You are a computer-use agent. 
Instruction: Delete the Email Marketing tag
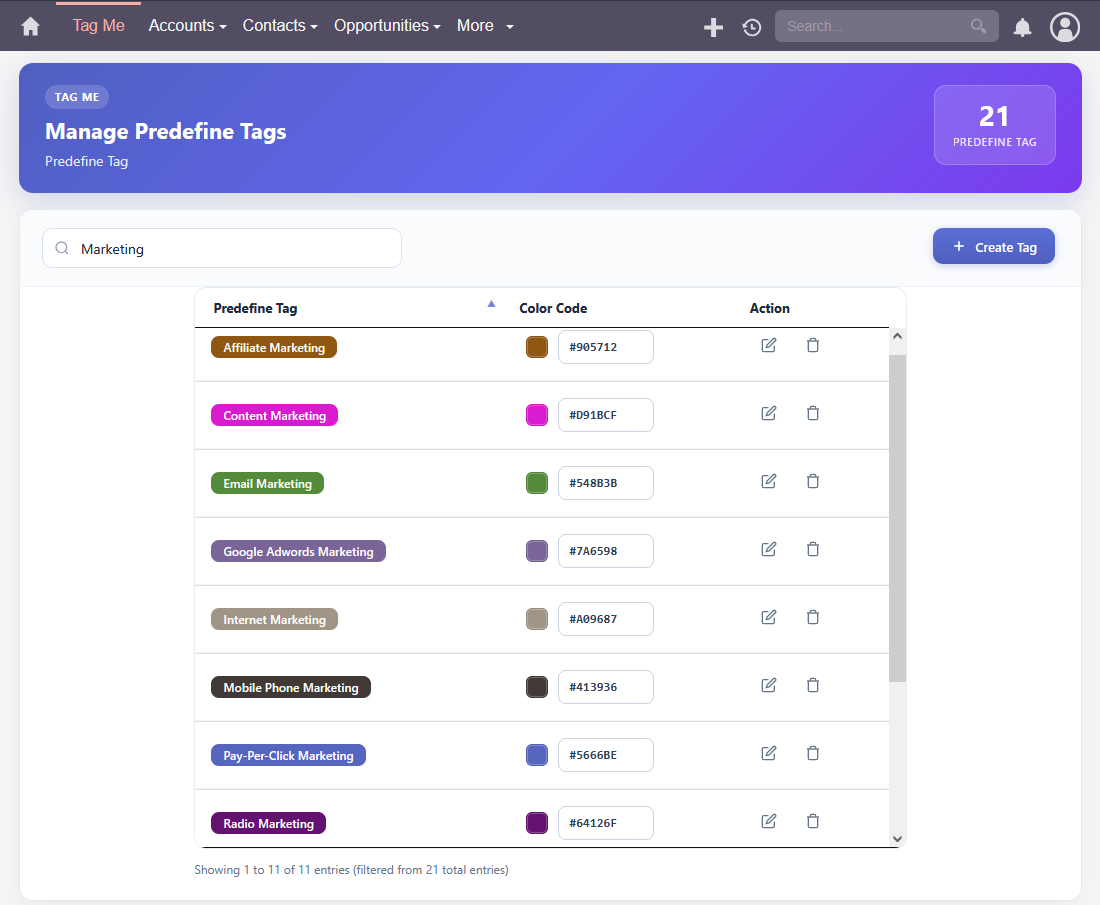coord(812,481)
